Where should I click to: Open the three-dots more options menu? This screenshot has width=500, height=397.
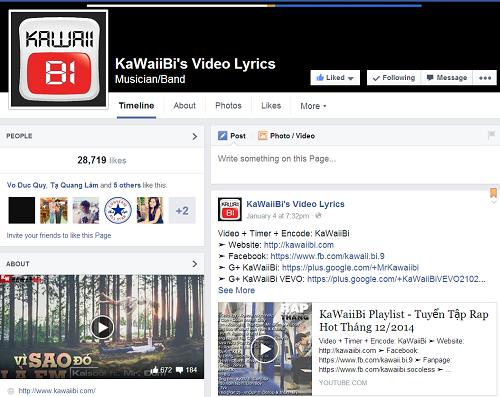pyautogui.click(x=485, y=78)
